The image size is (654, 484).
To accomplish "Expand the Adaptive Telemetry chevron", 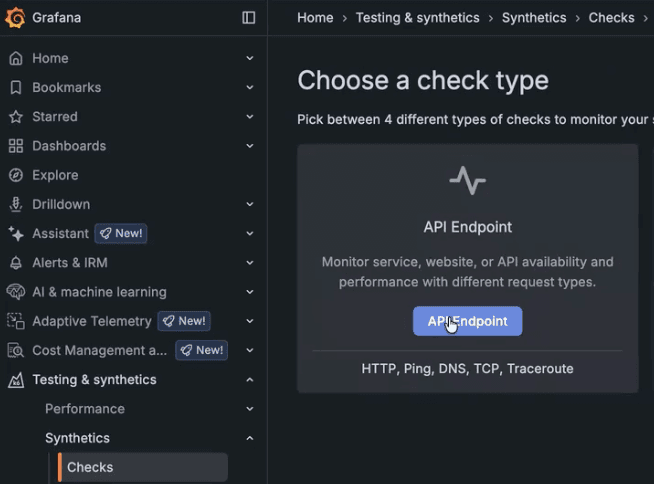I will (x=250, y=321).
